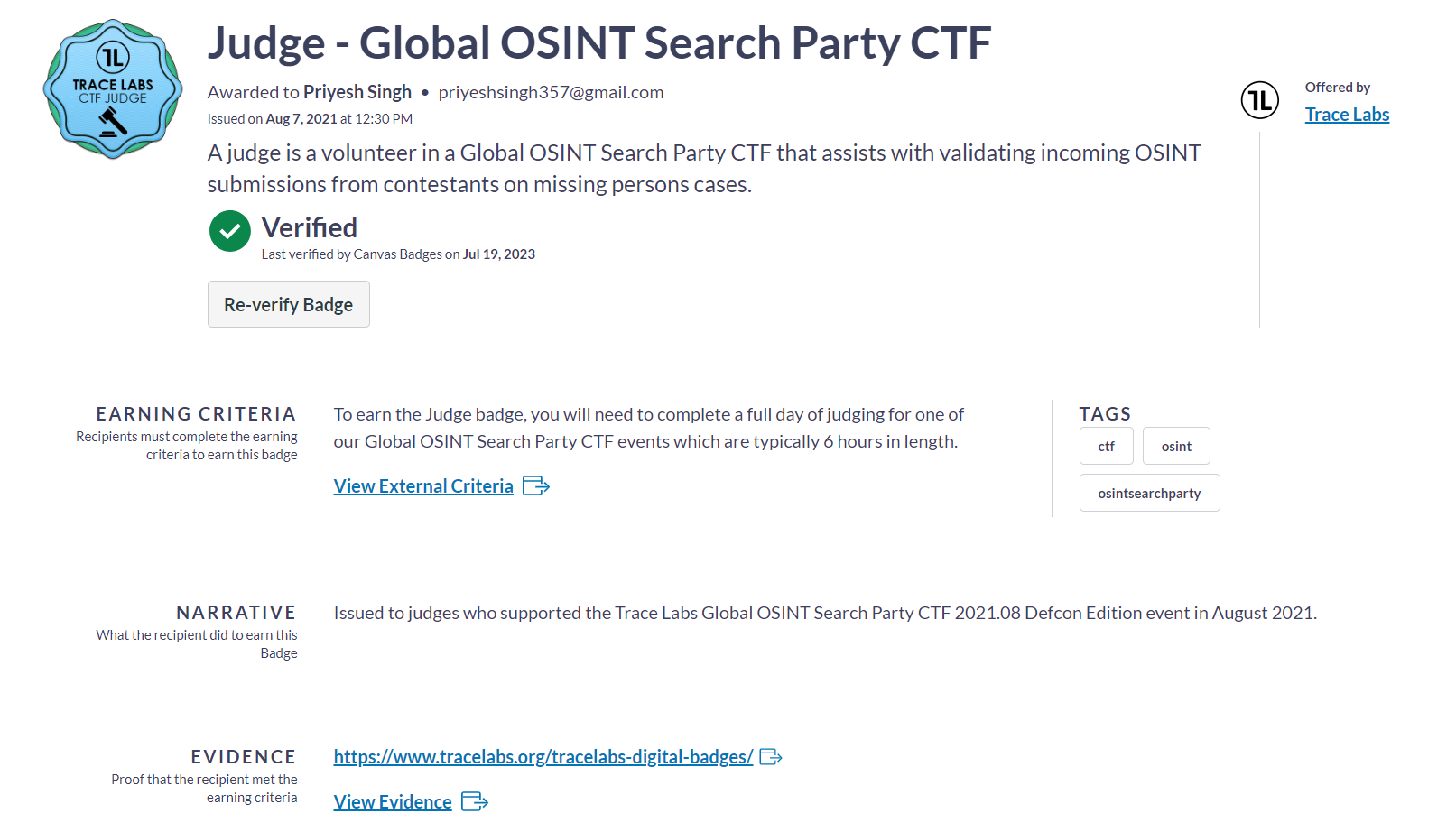Open the View External Criteria link
1456x832 pixels.
coord(423,486)
